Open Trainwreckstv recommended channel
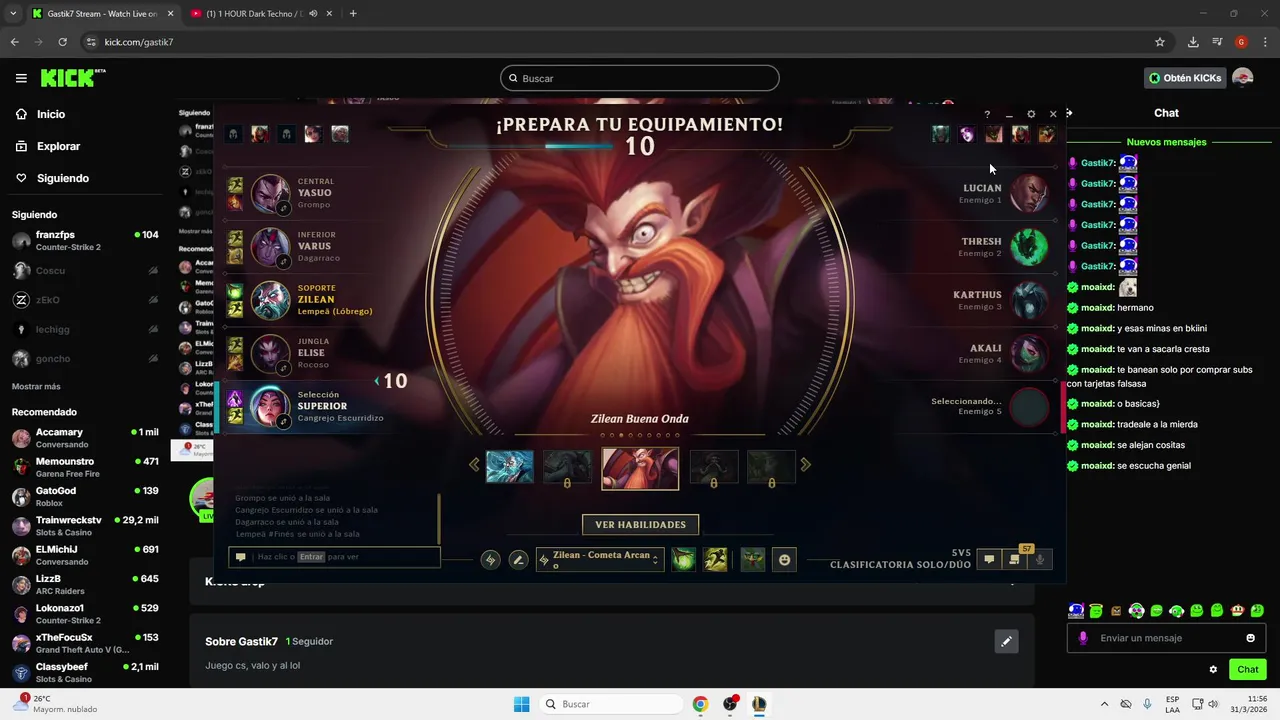 (85, 526)
